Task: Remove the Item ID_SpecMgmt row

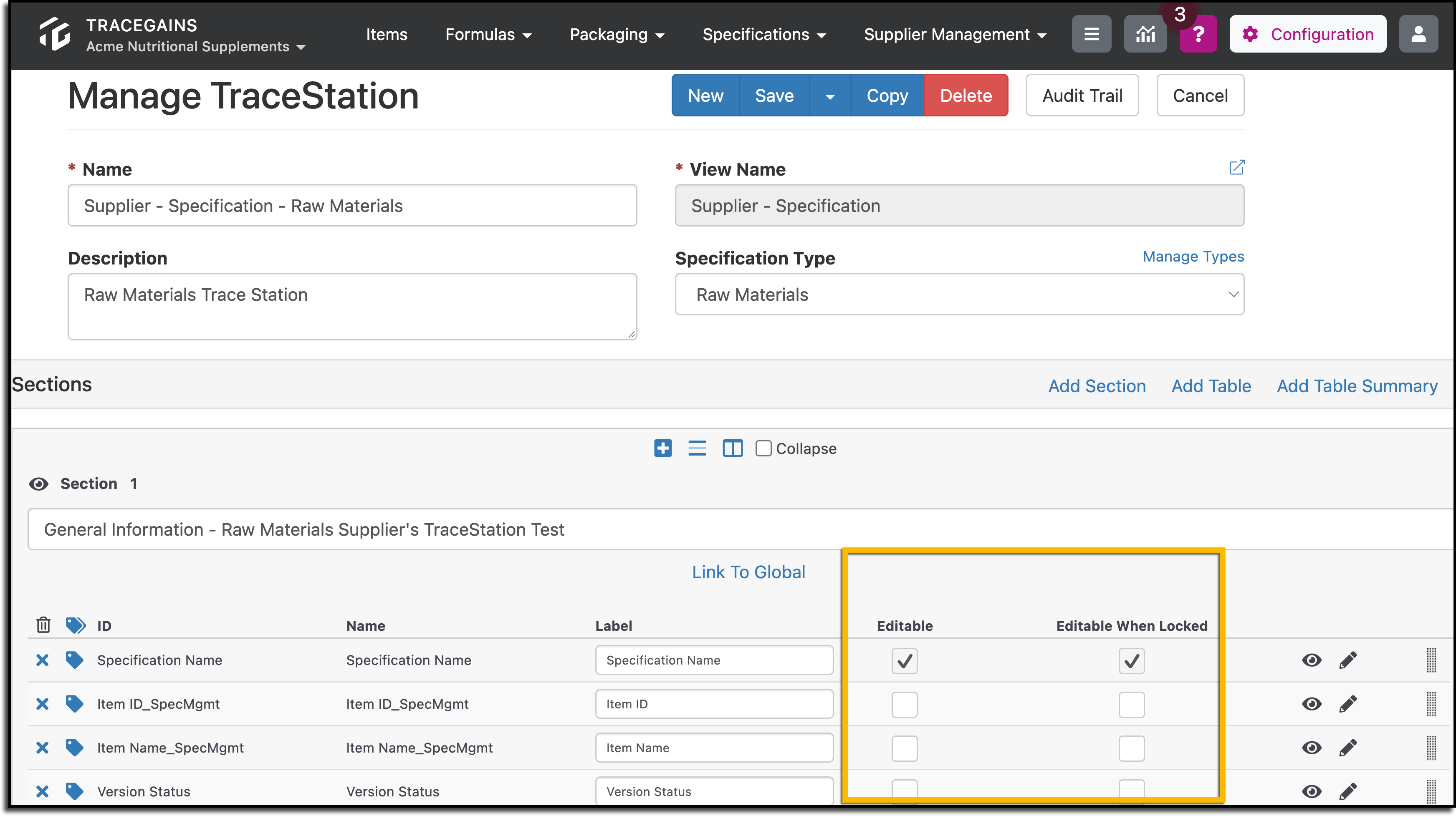Action: [x=43, y=704]
